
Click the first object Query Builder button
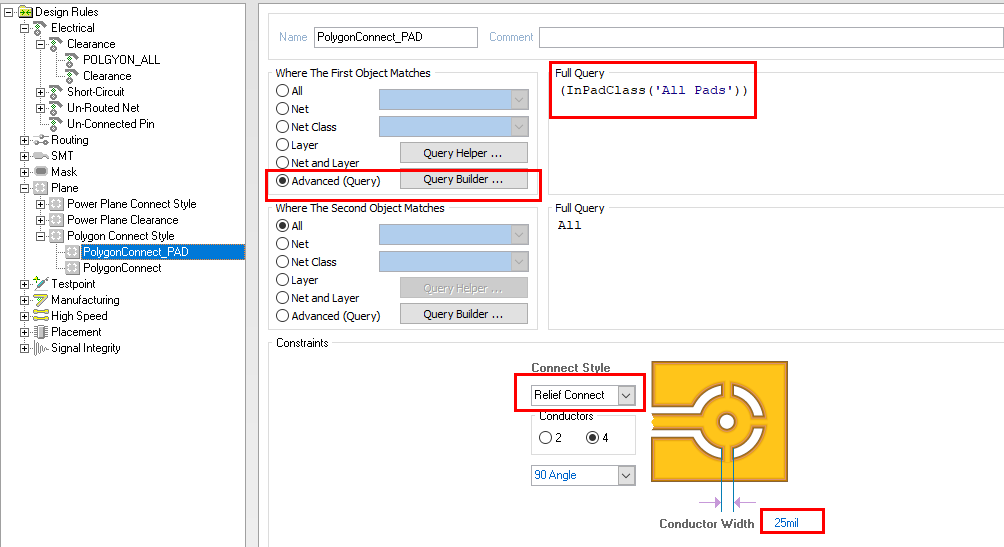click(463, 180)
